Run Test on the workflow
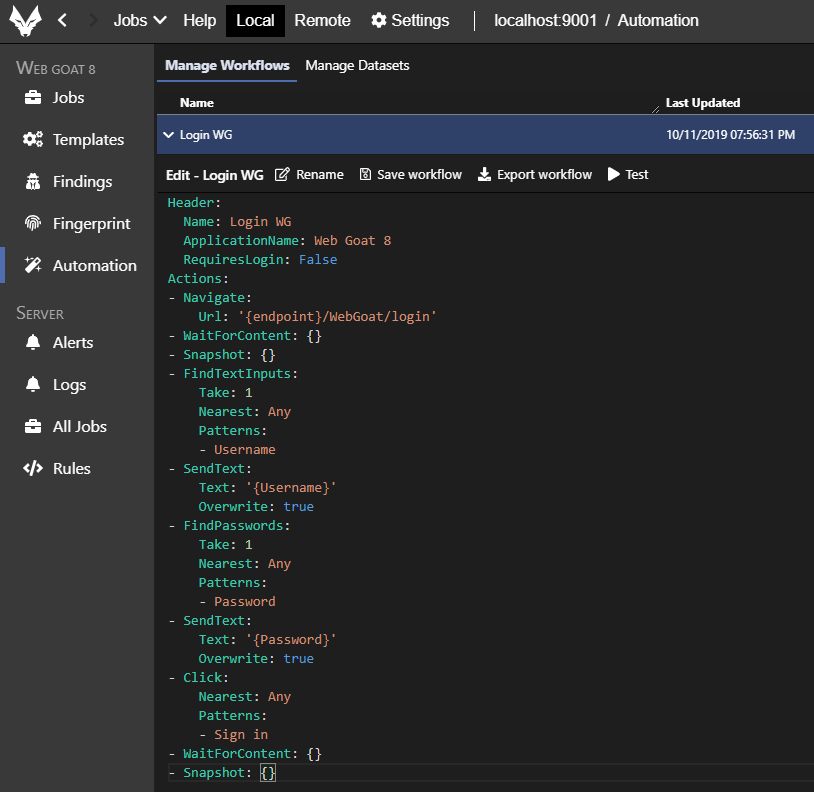Viewport: 814px width, 792px height. point(628,175)
